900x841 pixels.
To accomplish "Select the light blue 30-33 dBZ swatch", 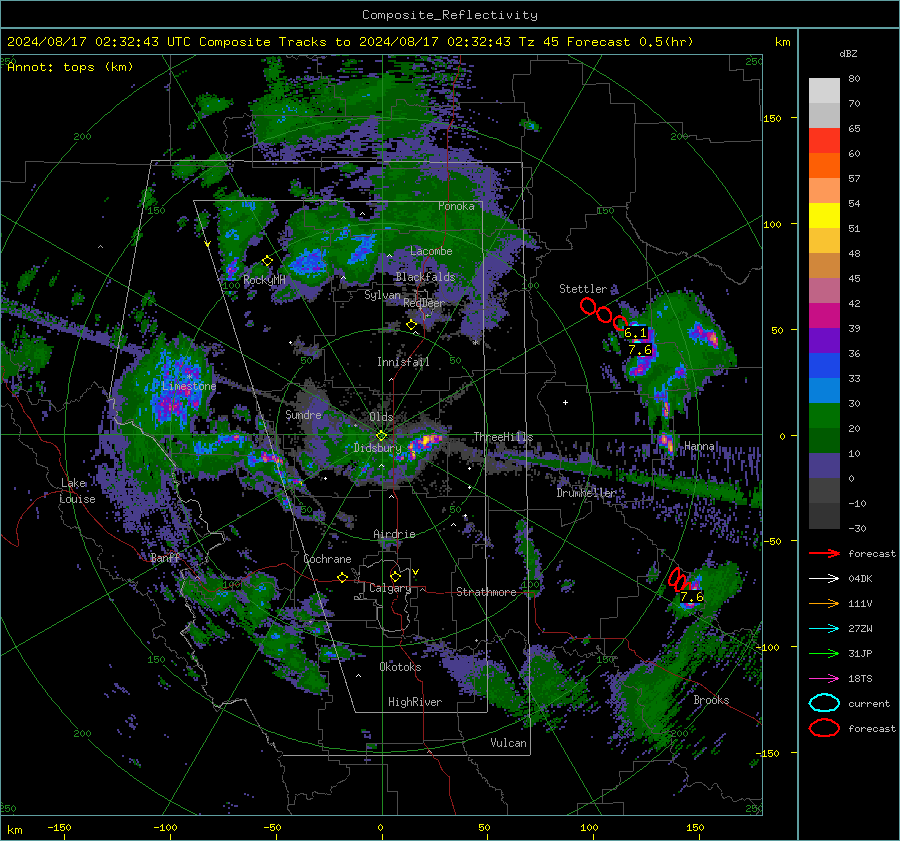I will (x=824, y=391).
